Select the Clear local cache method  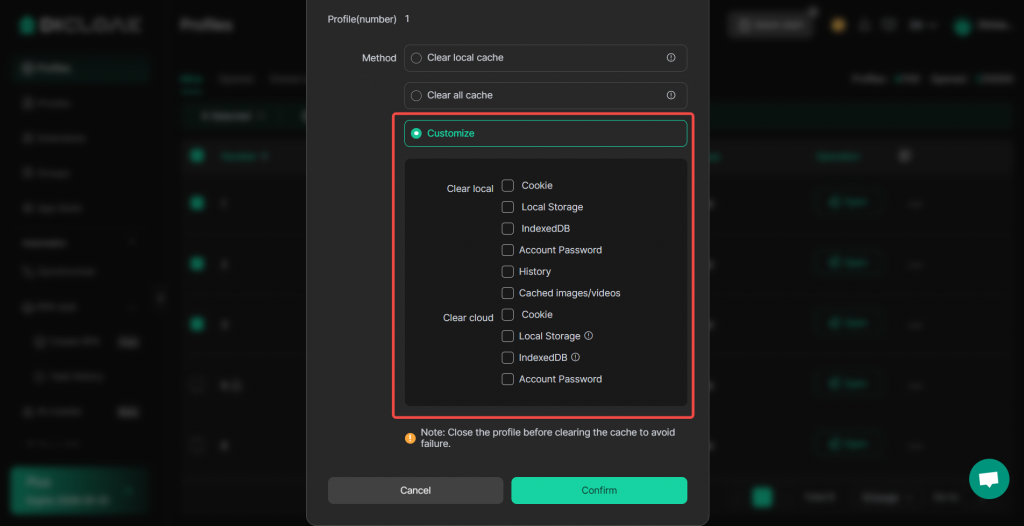point(417,58)
